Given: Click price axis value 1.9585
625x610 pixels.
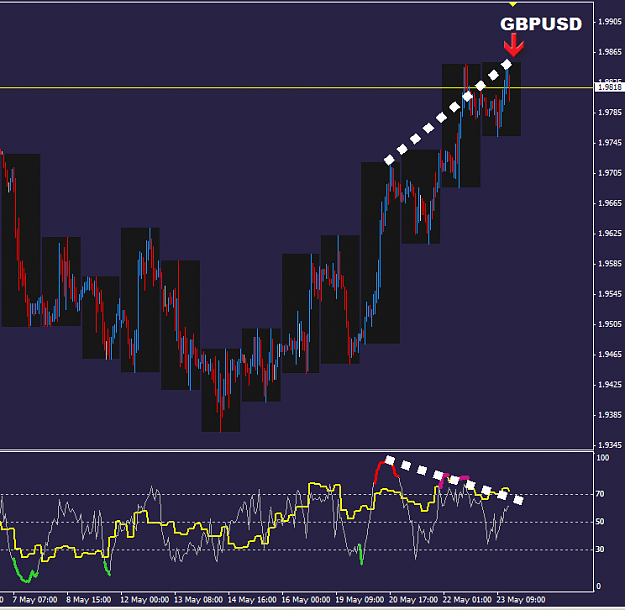Looking at the screenshot, I should 610,264.
